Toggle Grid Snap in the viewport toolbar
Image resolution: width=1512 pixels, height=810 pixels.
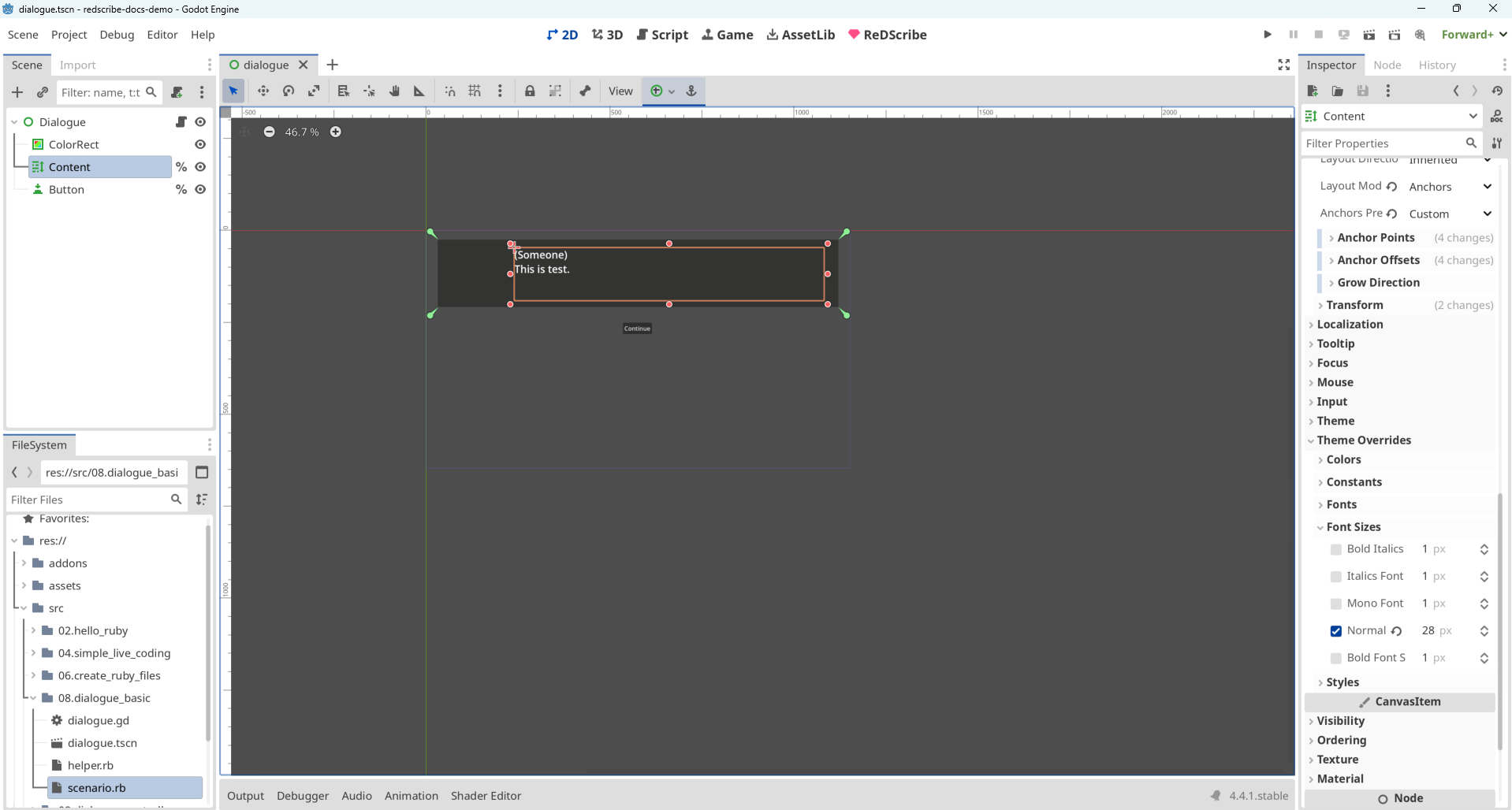pyautogui.click(x=475, y=91)
